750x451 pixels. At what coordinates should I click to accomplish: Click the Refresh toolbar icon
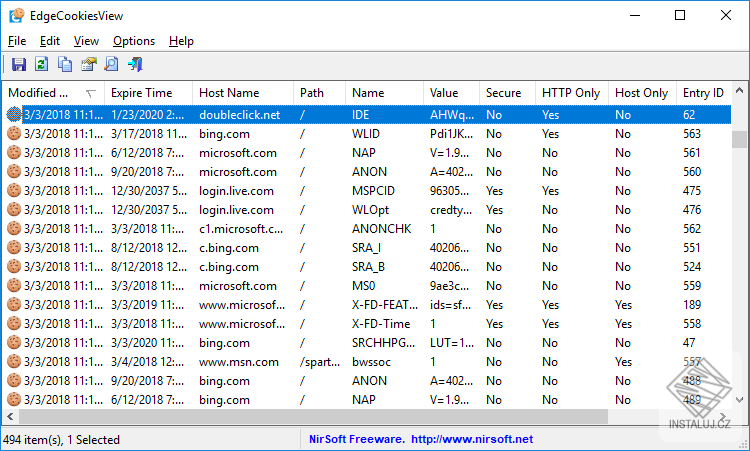tap(42, 65)
